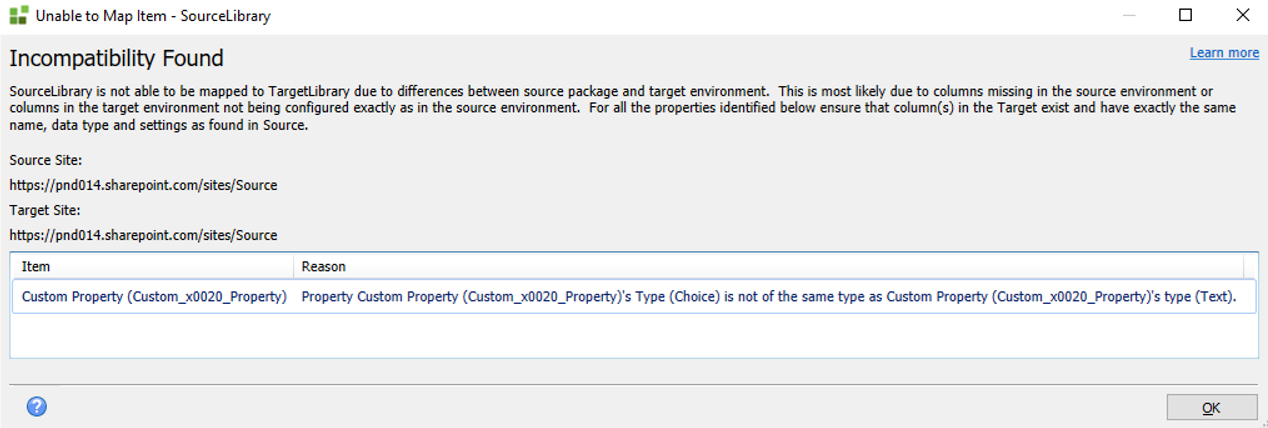Click the Incompatibility Found heading
The width and height of the screenshot is (1268, 428).
pos(116,58)
